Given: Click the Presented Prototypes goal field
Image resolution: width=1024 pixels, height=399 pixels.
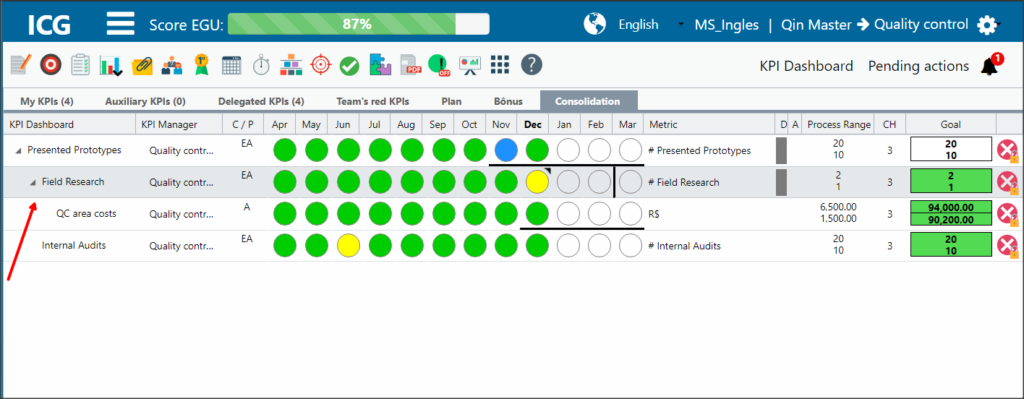Looking at the screenshot, I should click(x=950, y=150).
